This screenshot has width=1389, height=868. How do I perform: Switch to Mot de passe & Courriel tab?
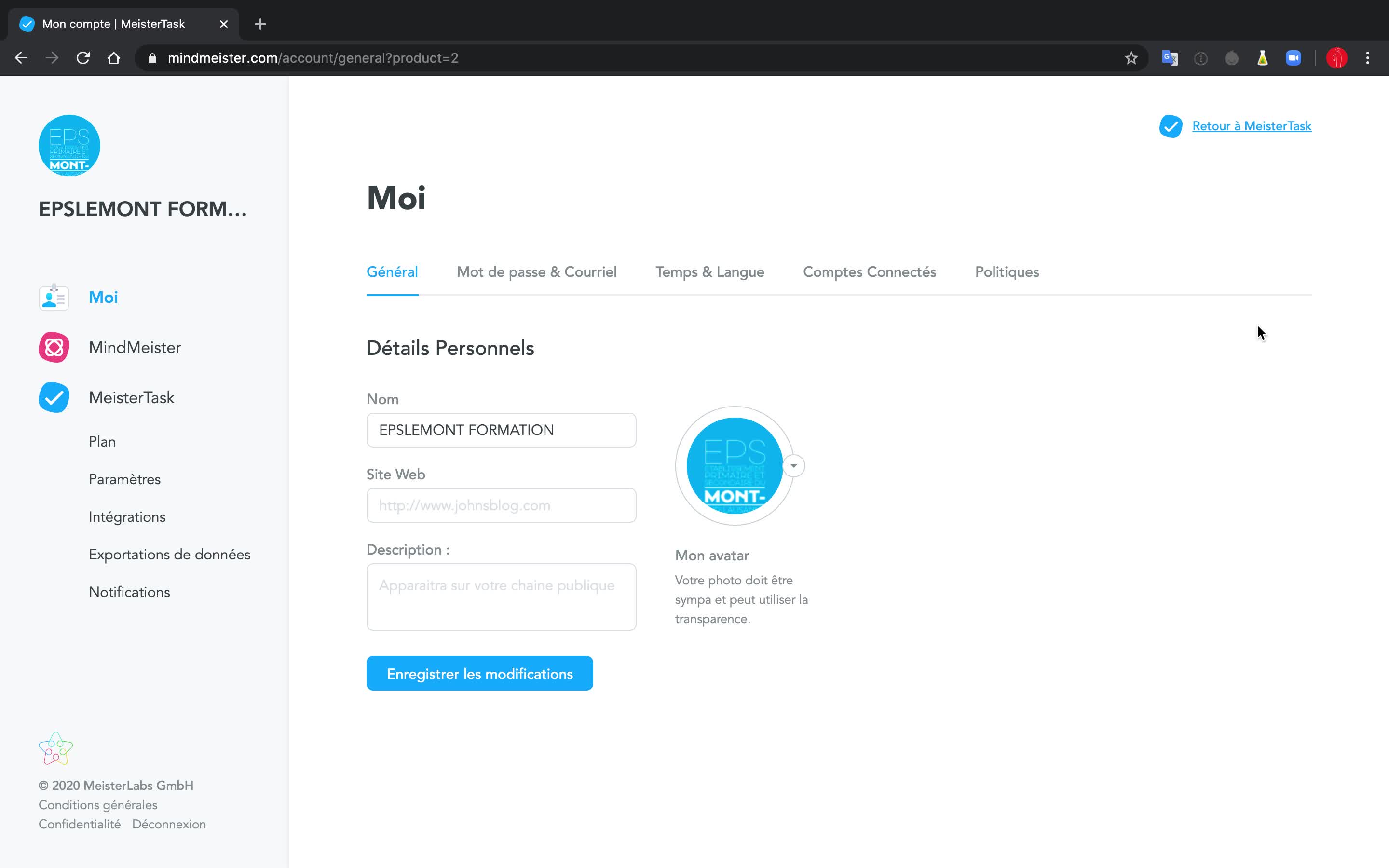tap(536, 272)
